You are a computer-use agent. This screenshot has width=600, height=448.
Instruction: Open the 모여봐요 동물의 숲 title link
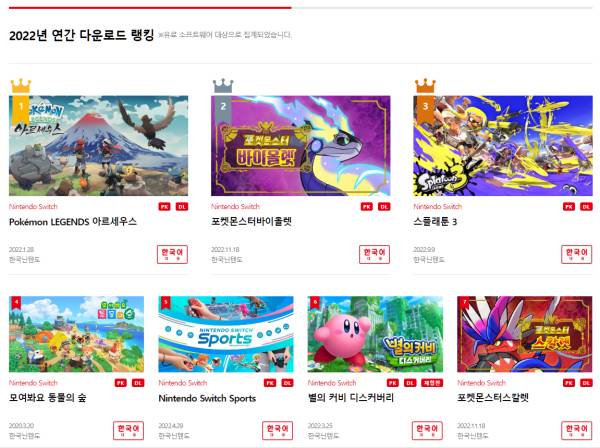47,398
